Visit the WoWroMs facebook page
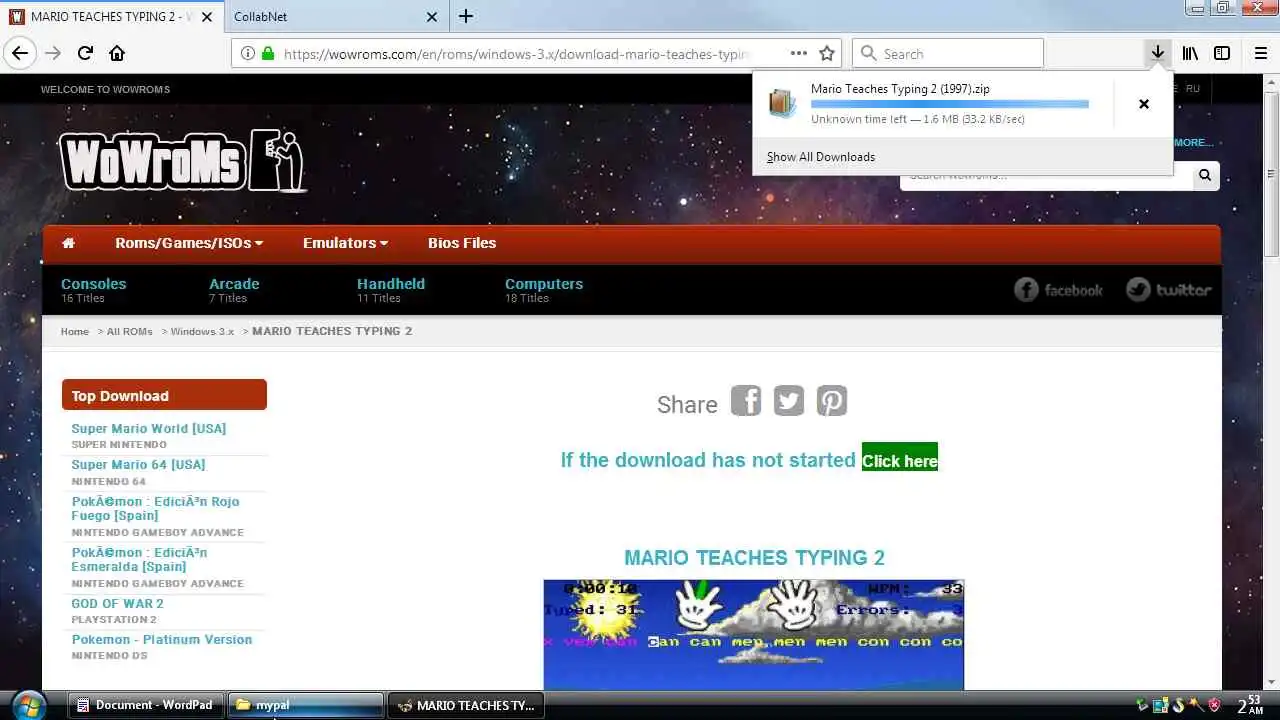The width and height of the screenshot is (1280, 720). tap(1058, 290)
